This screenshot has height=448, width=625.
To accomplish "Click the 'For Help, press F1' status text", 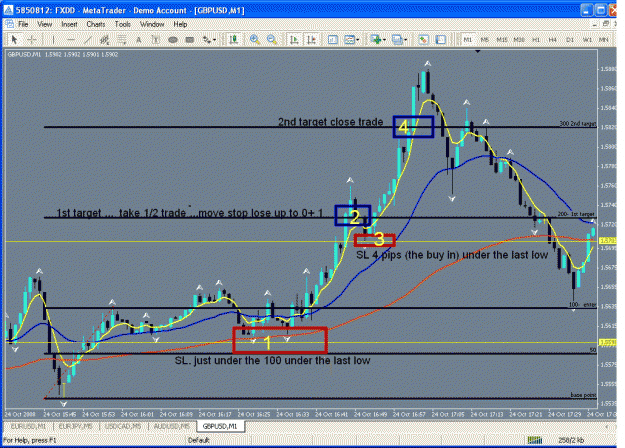I will click(x=29, y=440).
